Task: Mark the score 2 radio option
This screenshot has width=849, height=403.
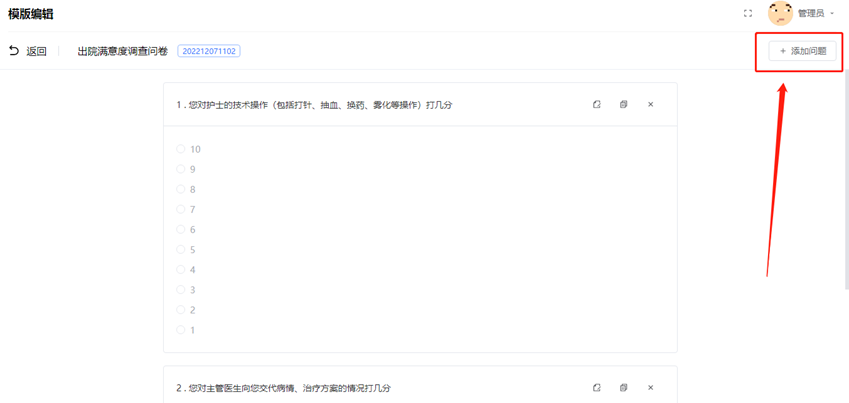Action: [181, 309]
